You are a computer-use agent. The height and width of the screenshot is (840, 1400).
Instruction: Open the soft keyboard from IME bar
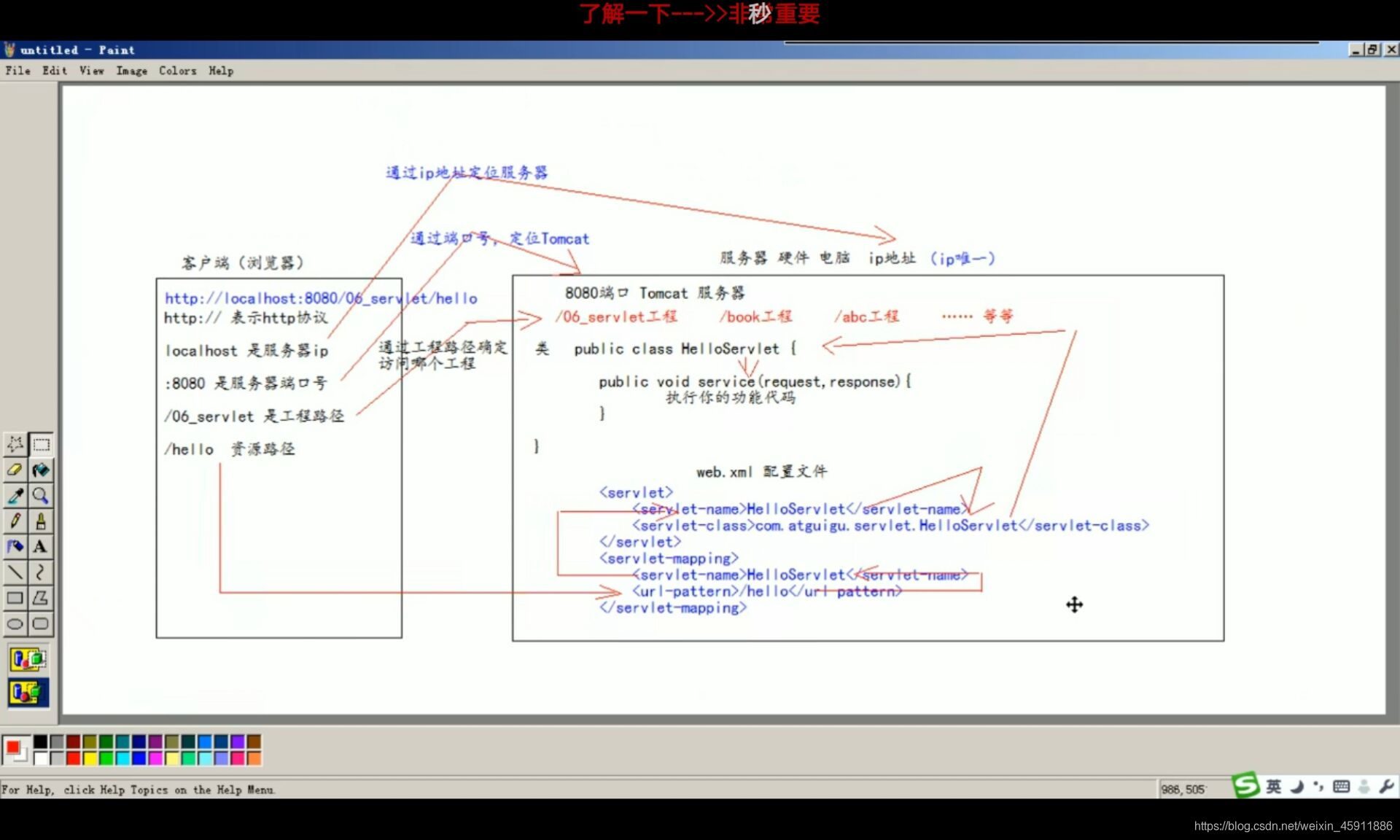(x=1341, y=786)
